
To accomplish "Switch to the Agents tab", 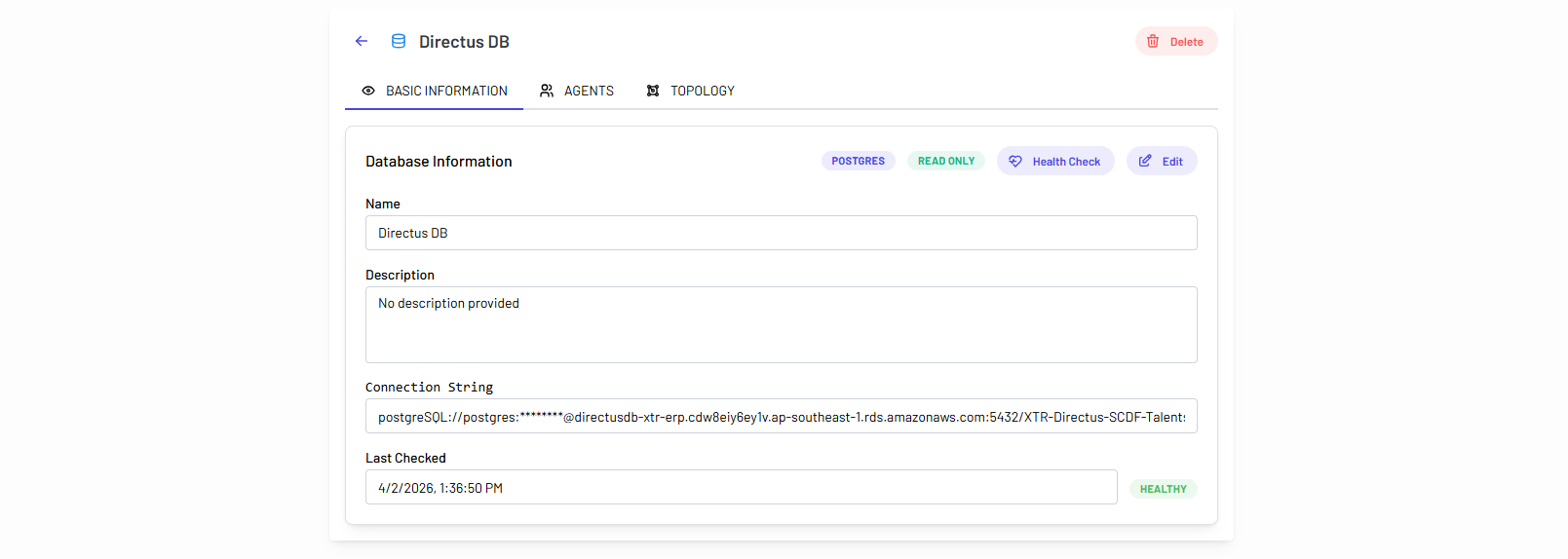I will (577, 91).
